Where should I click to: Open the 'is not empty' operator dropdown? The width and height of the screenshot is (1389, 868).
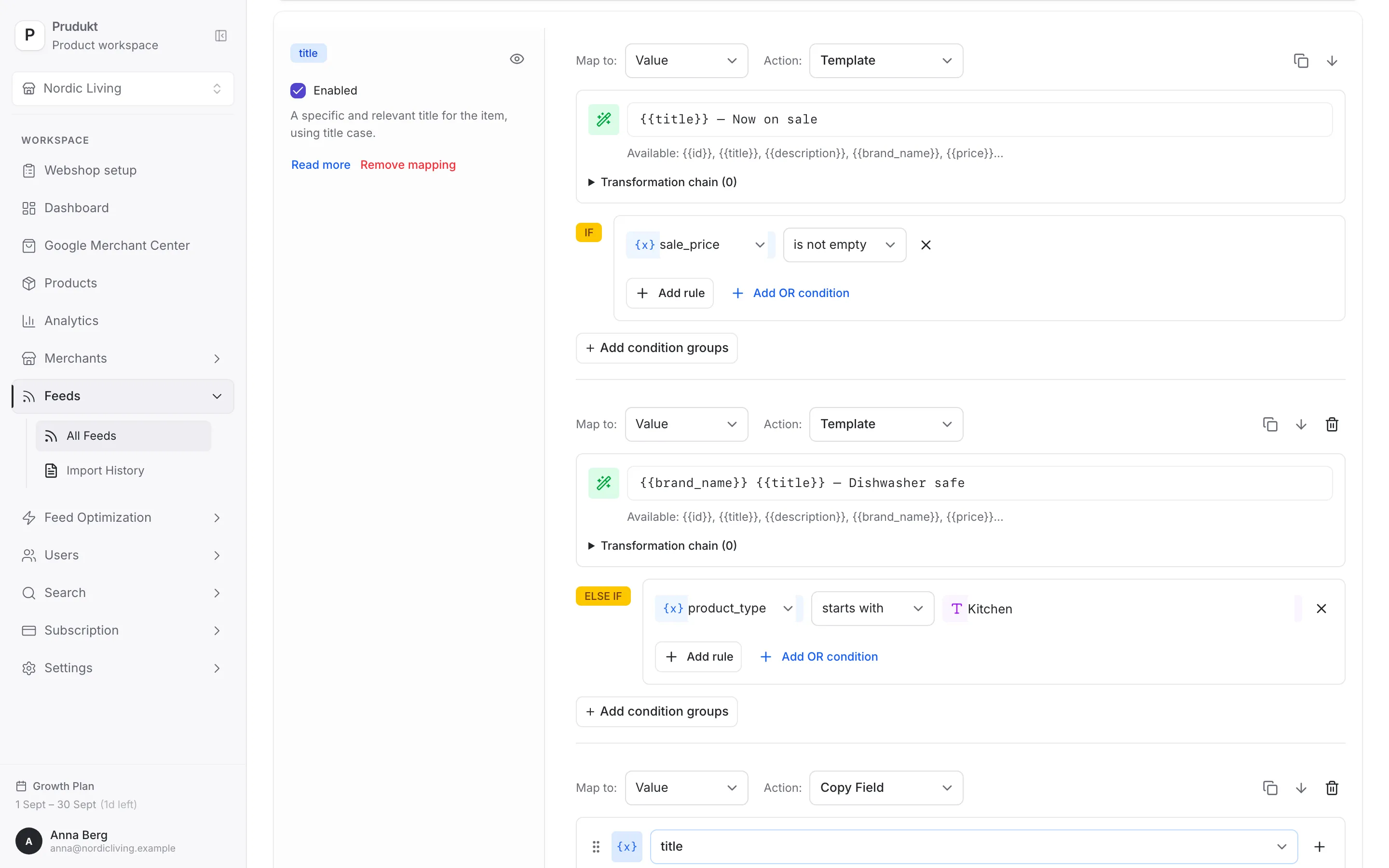pos(844,245)
